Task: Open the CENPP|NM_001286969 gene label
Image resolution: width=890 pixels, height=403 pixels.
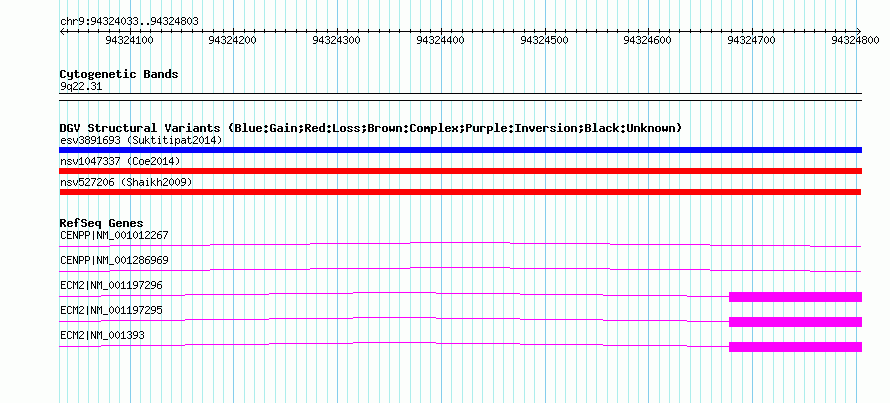Action: 114,260
